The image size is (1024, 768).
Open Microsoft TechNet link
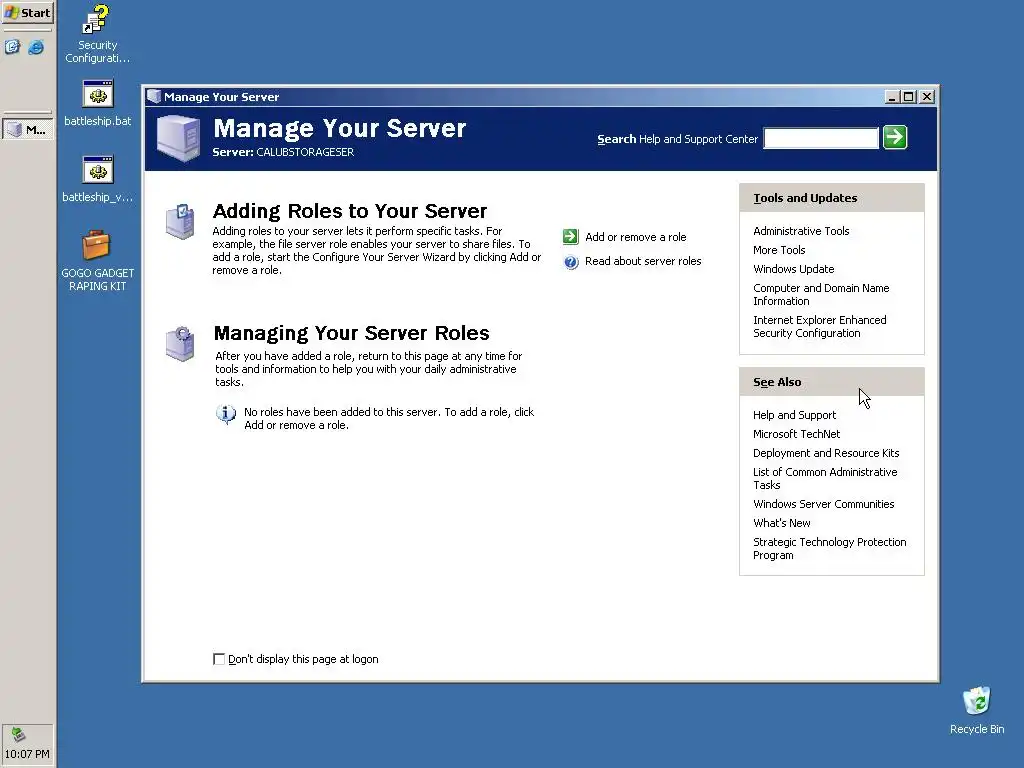[796, 434]
